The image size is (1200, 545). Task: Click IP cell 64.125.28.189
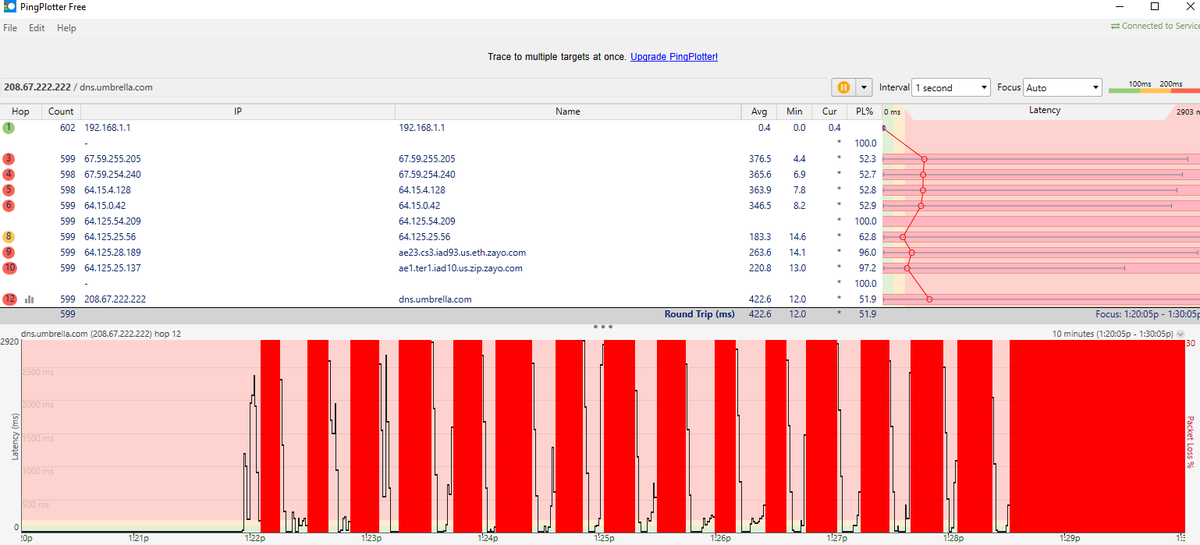pyautogui.click(x=113, y=252)
